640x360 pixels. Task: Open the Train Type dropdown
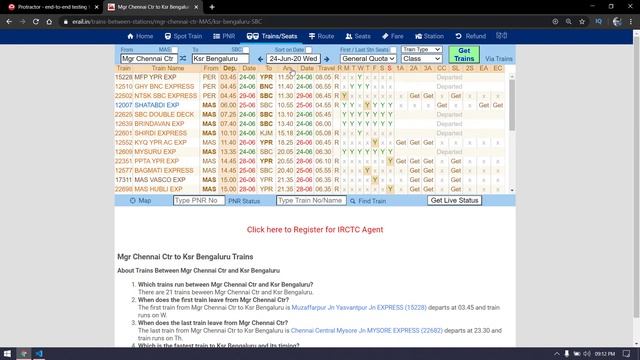coord(421,49)
